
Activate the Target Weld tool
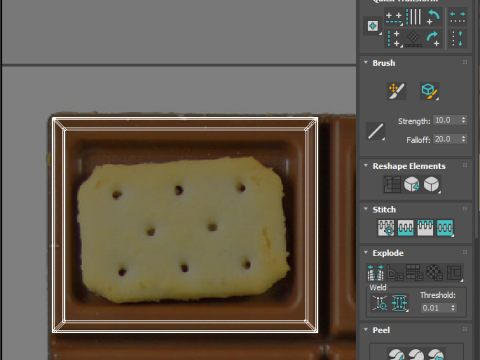[x=380, y=303]
